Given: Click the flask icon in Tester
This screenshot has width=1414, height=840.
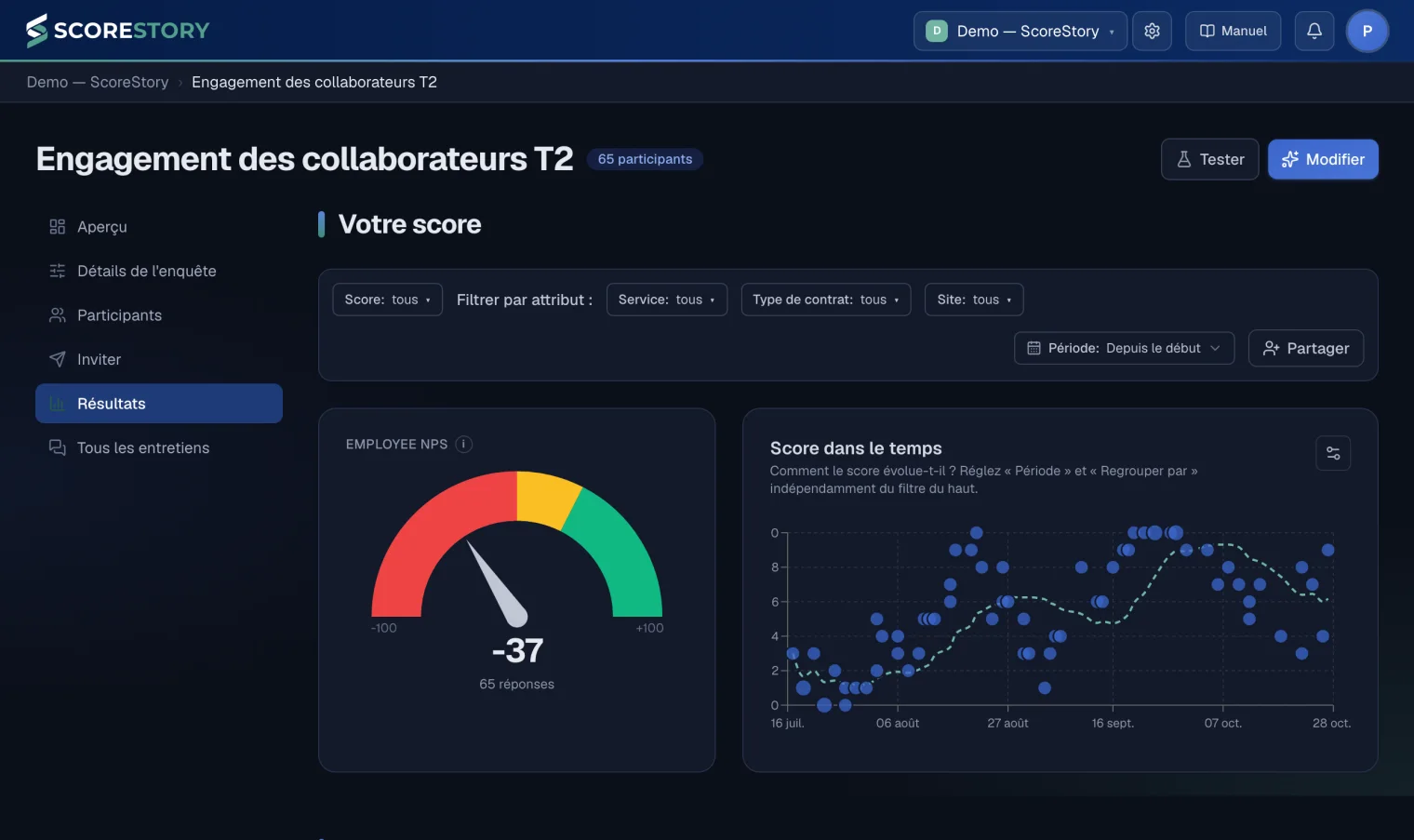Looking at the screenshot, I should click(1184, 159).
